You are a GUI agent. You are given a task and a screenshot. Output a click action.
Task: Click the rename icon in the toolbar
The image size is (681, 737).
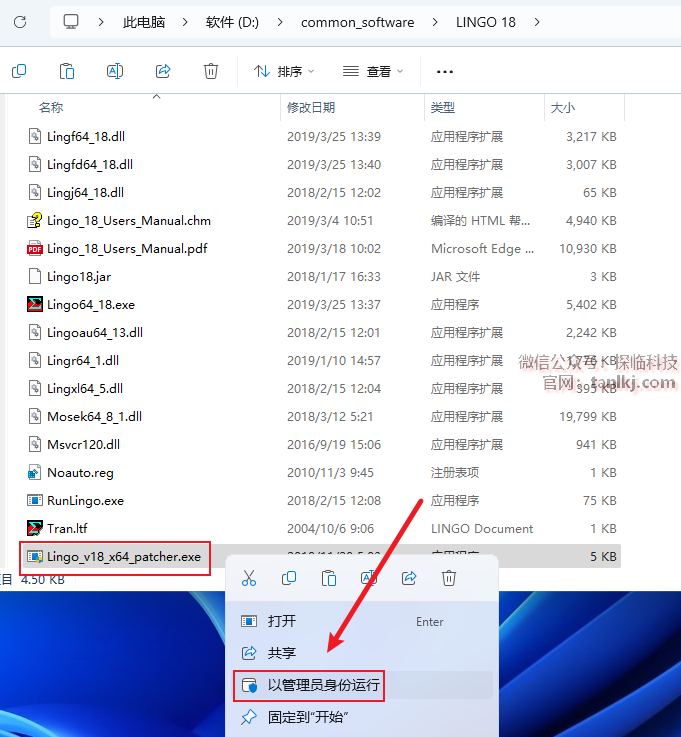coord(115,71)
